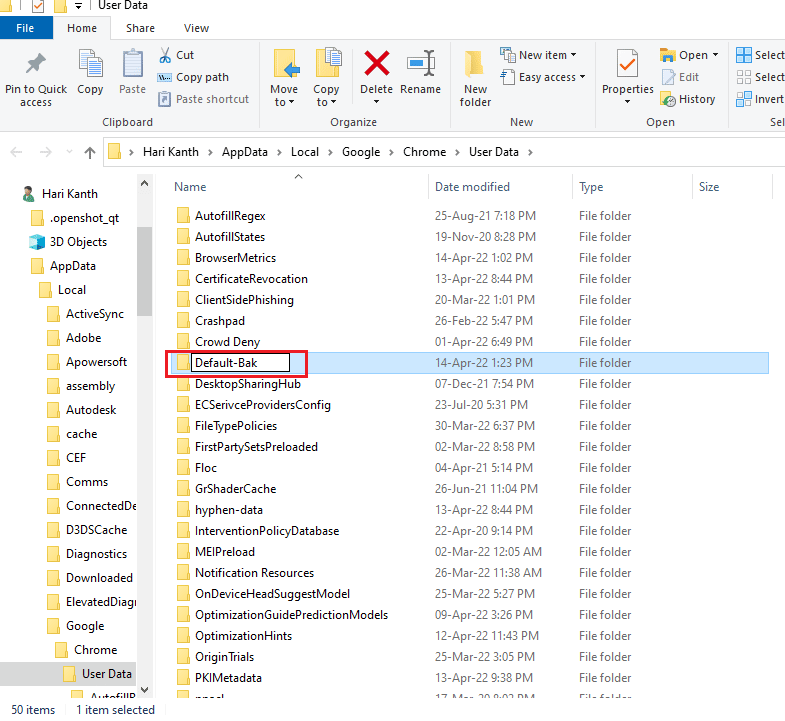Click the customize quick access toolbar arrow
Image resolution: width=785 pixels, height=721 pixels.
point(78,6)
